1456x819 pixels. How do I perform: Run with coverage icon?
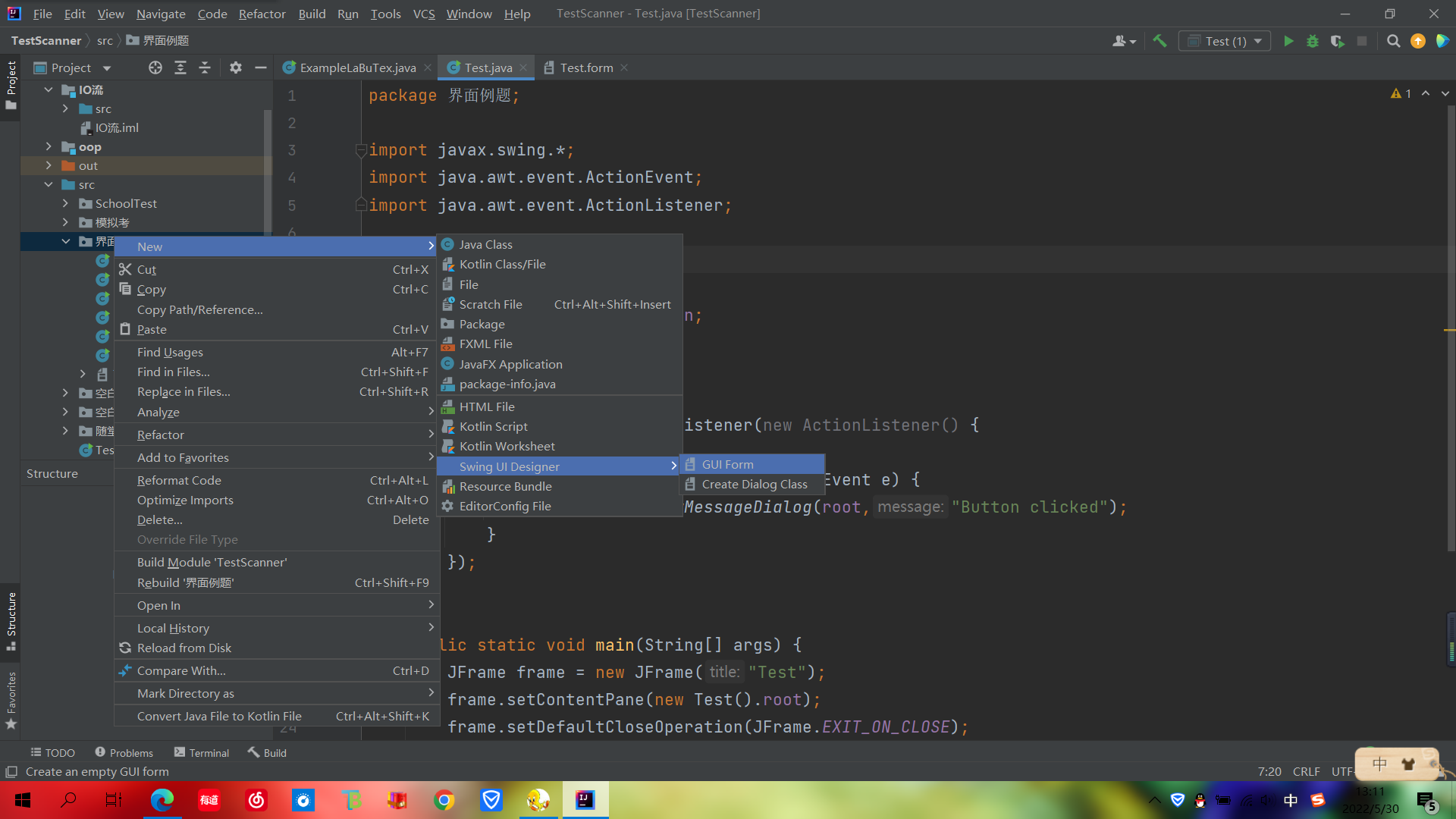click(1338, 41)
